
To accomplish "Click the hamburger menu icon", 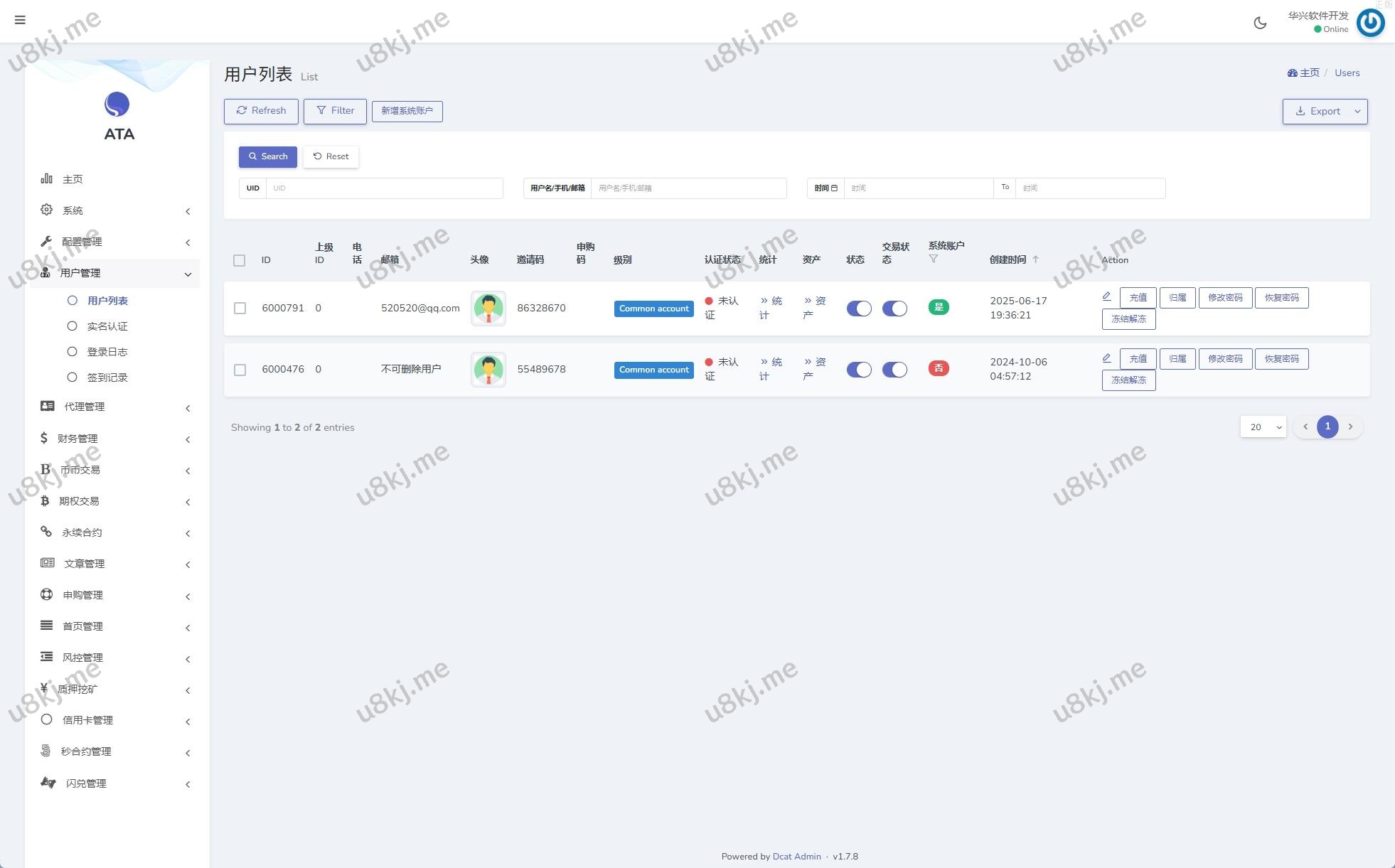I will coord(20,20).
